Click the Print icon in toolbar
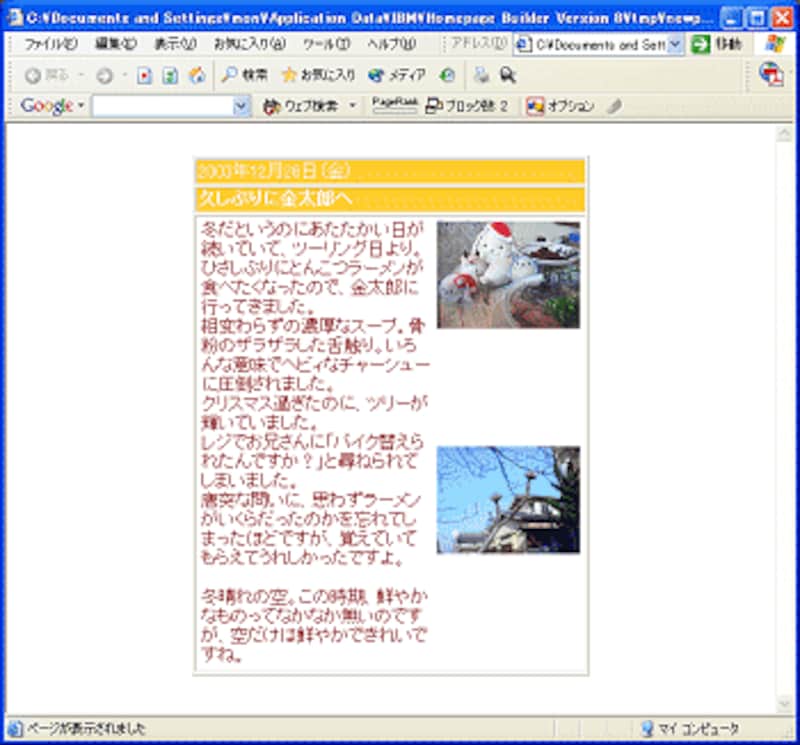 click(482, 75)
